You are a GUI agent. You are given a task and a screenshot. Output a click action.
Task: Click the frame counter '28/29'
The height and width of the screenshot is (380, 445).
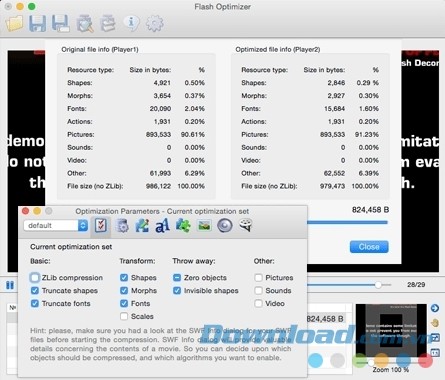(x=416, y=285)
